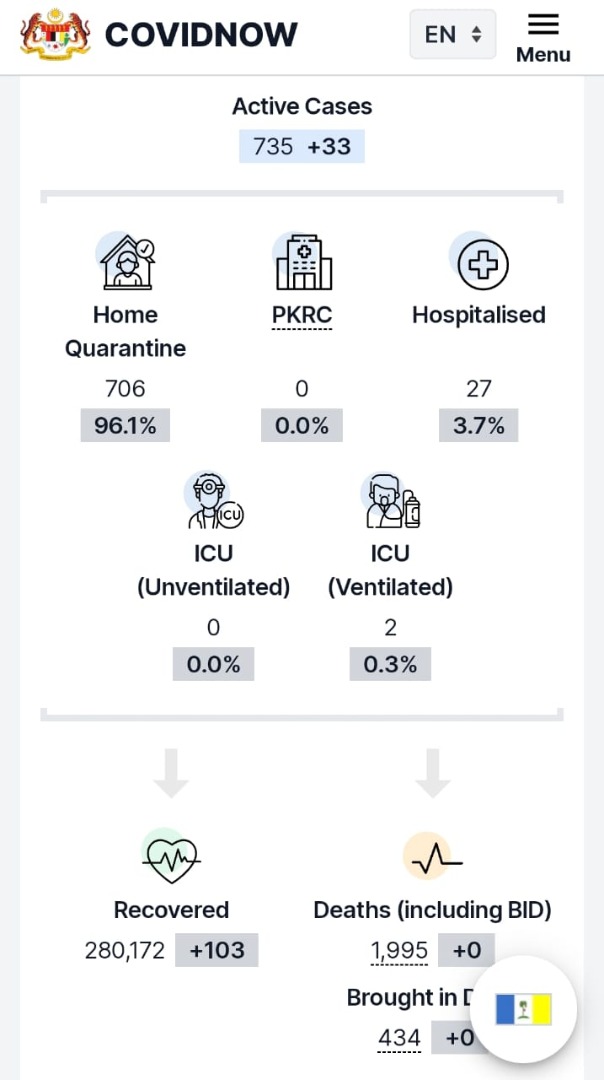
Task: Click the COVIDNOW title text
Action: [201, 34]
